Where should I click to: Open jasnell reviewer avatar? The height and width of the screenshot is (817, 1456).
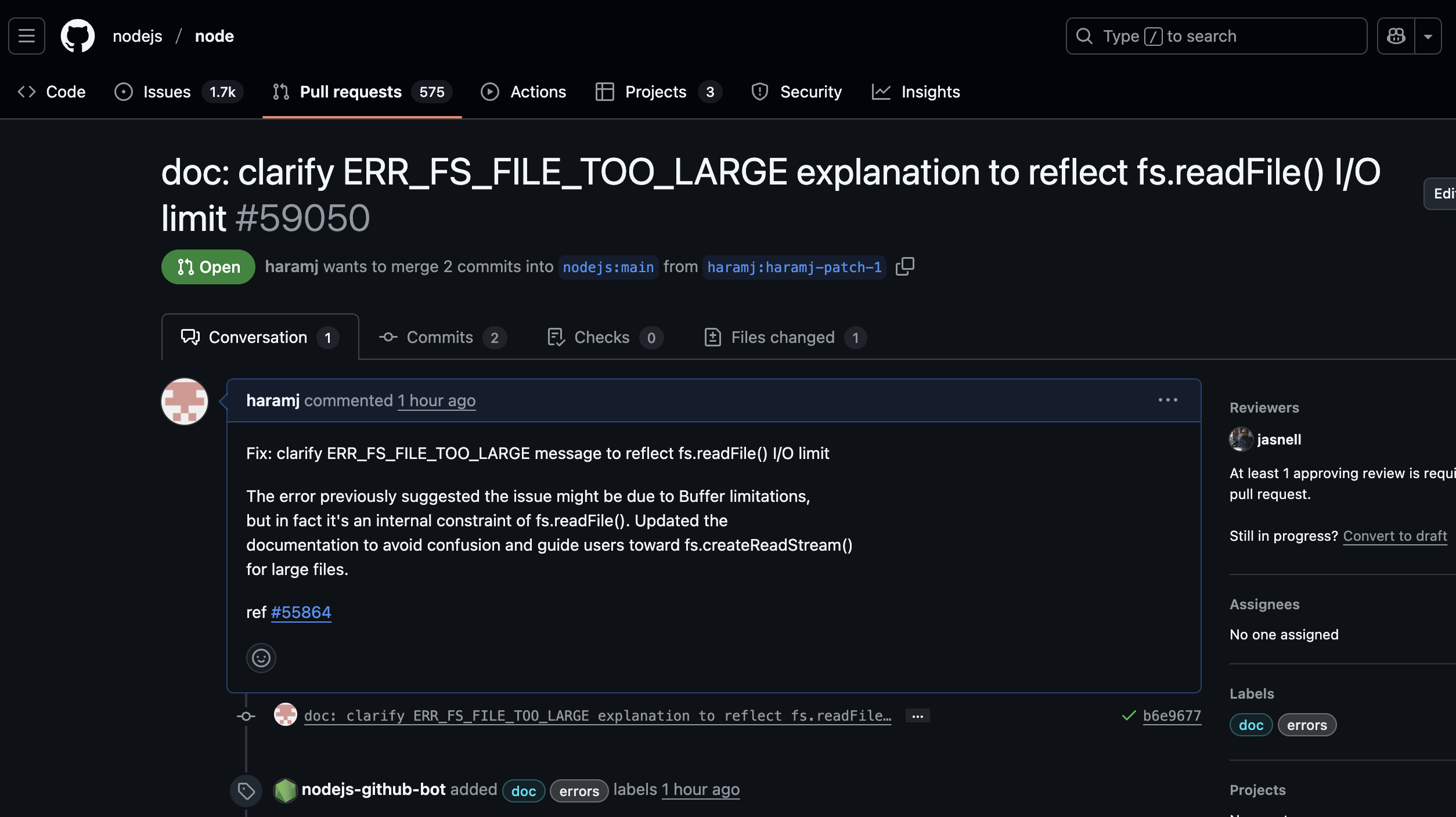[x=1241, y=439]
